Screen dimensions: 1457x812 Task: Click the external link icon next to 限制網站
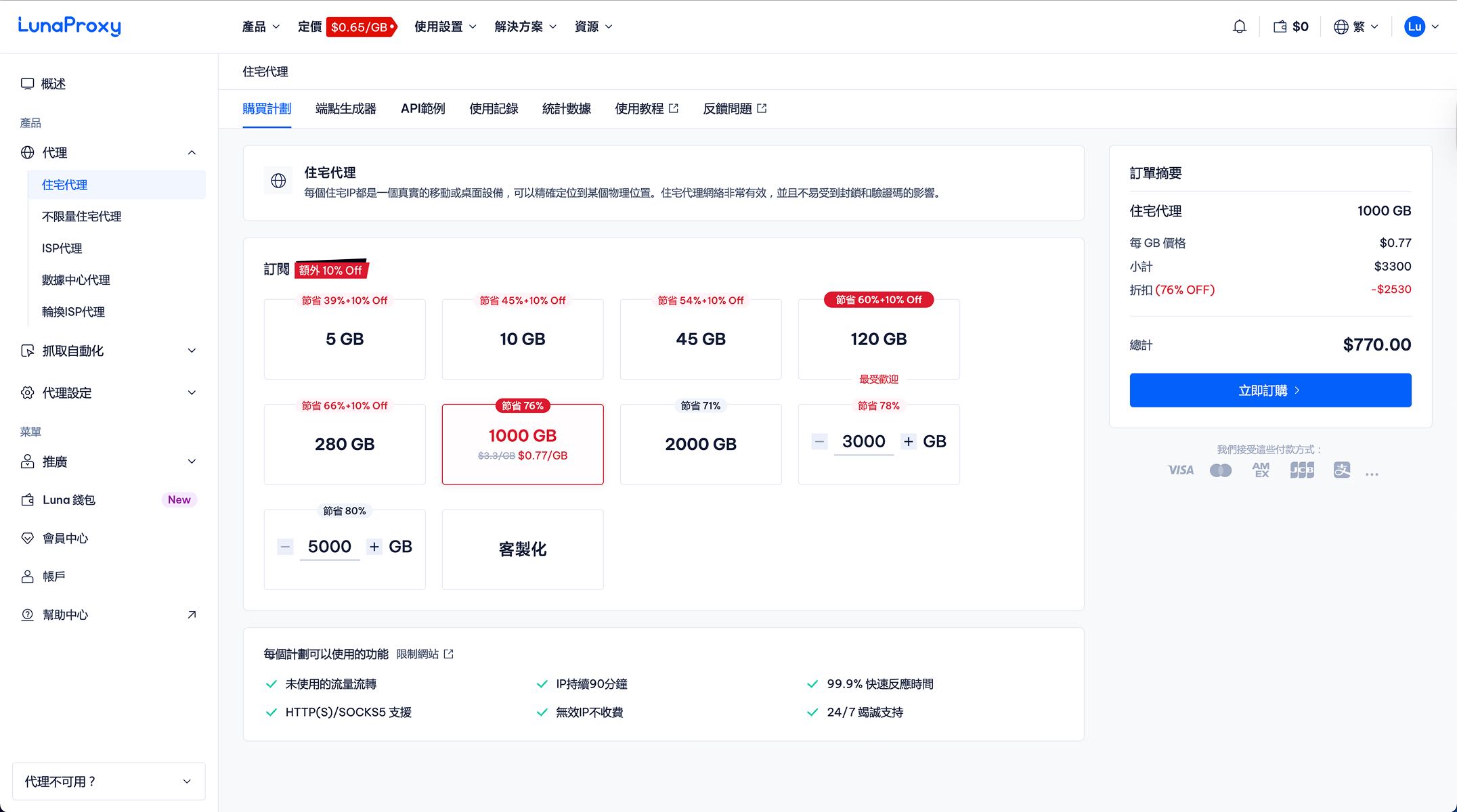click(x=448, y=654)
